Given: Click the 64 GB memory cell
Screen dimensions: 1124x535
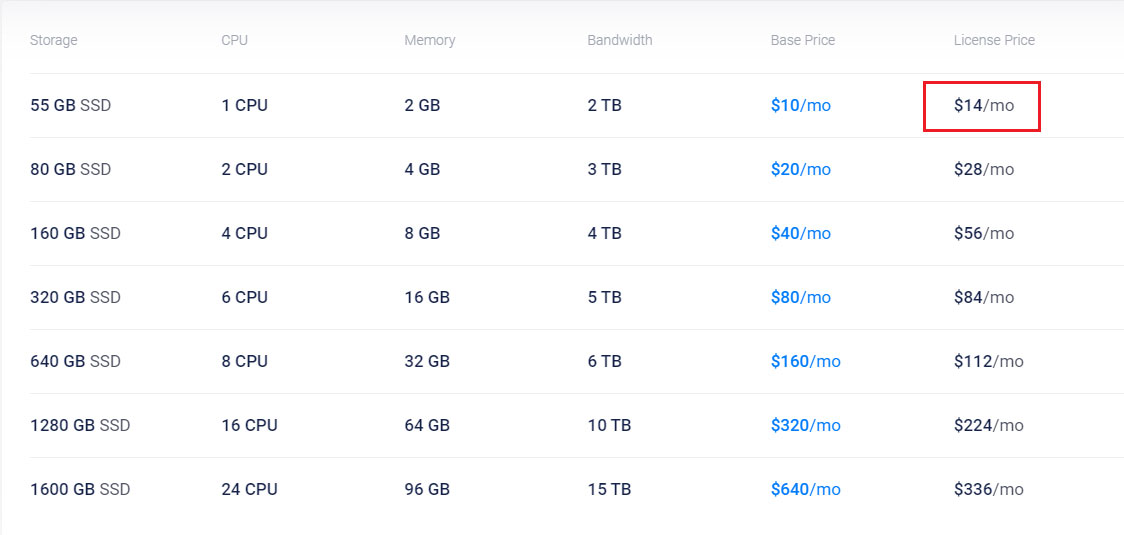Looking at the screenshot, I should [x=427, y=425].
